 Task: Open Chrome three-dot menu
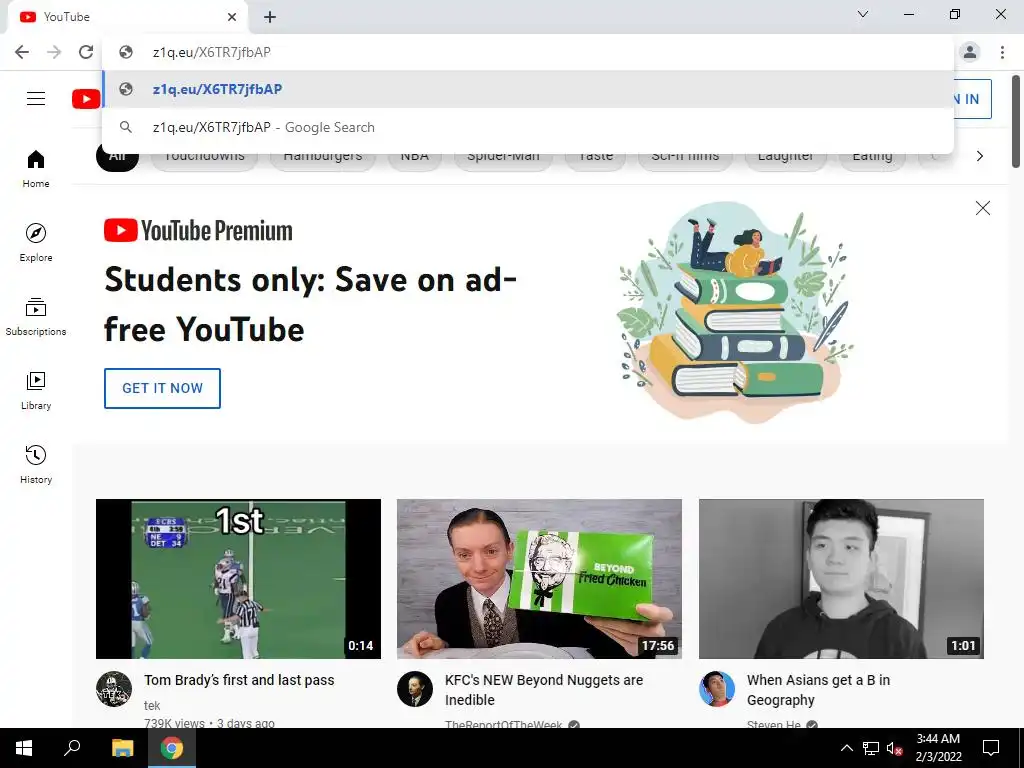1002,52
